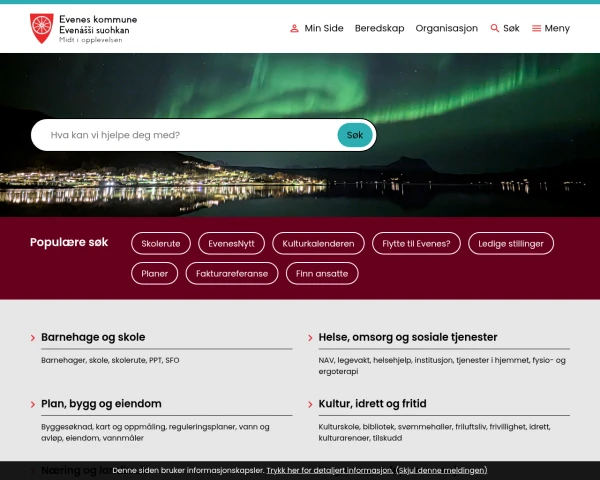The height and width of the screenshot is (480, 600).
Task: Click the person icon beside Min Side
Action: (294, 28)
